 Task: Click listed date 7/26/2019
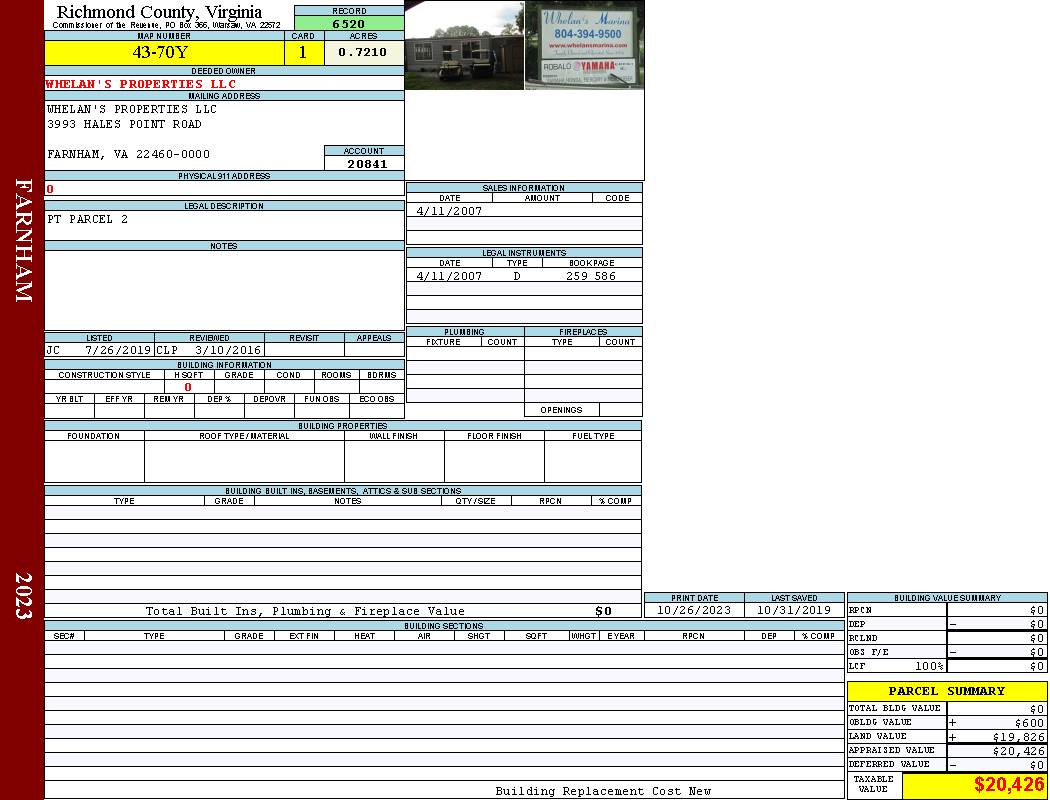click(x=118, y=350)
